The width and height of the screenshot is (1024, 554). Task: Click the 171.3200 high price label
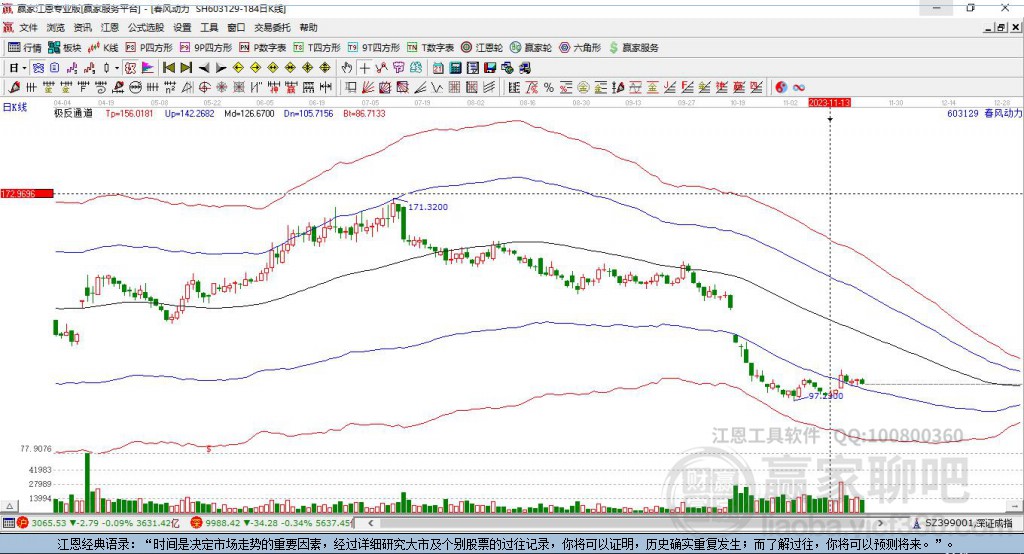(428, 206)
